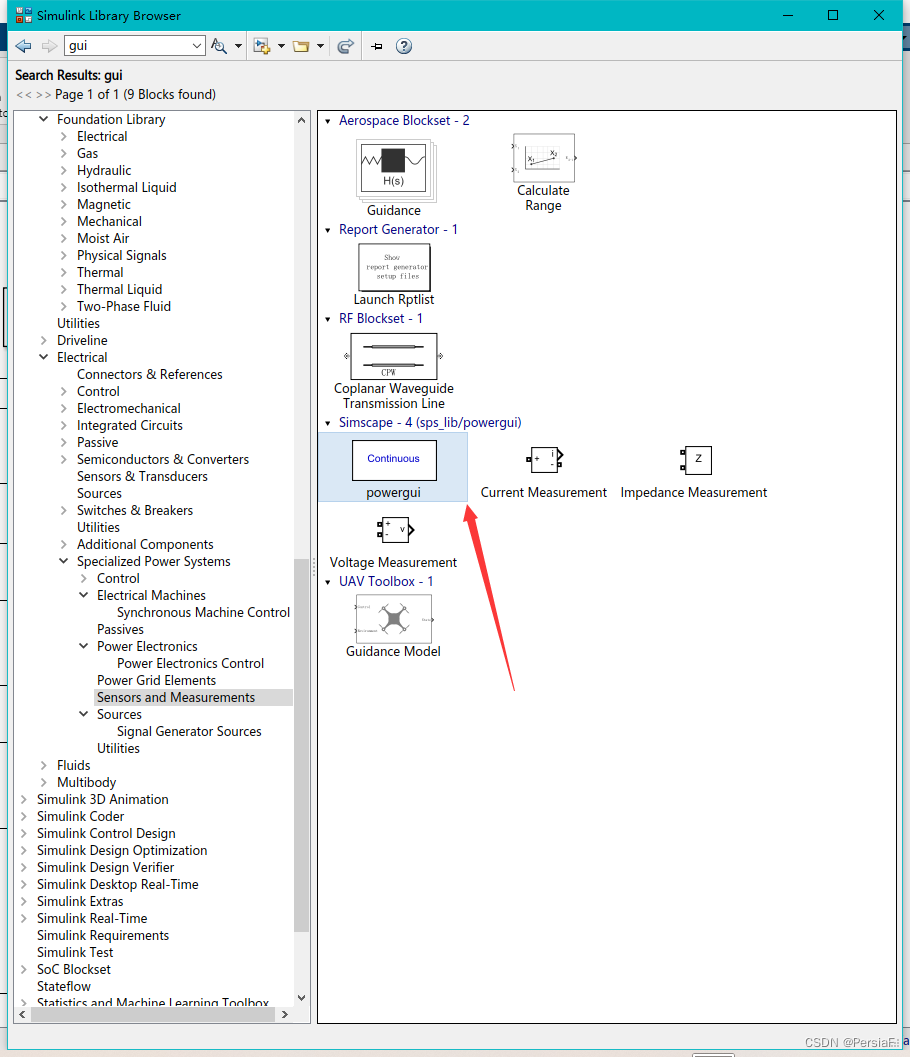Select the UAV Guidance Model block
Image resolution: width=910 pixels, height=1057 pixels.
pos(394,619)
